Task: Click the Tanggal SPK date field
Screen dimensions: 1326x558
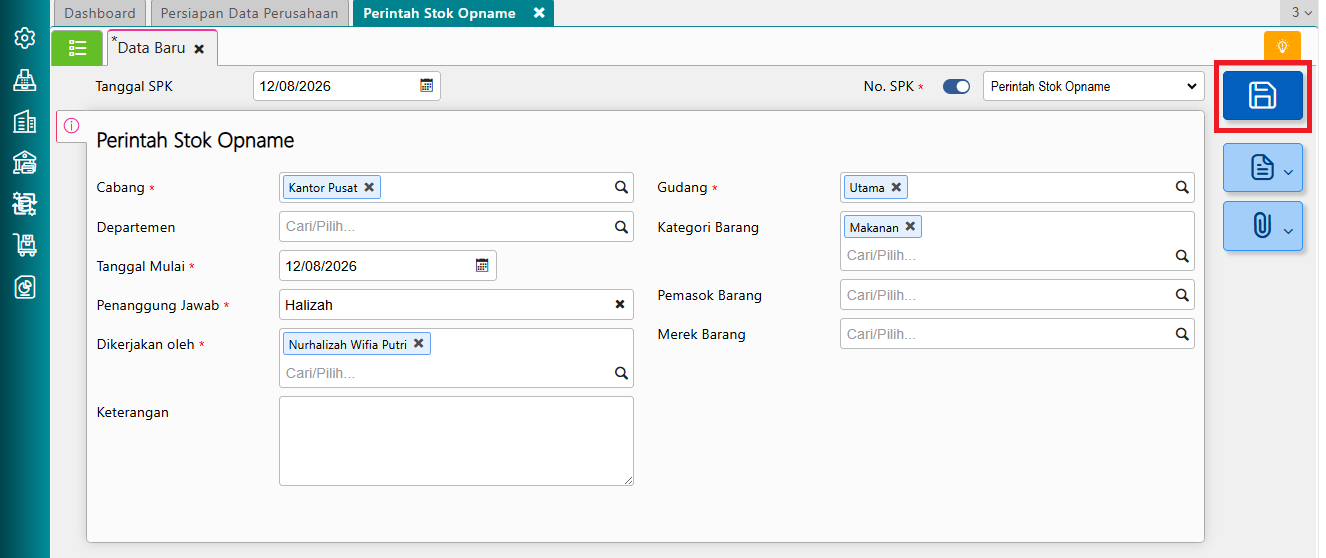Action: click(x=347, y=86)
